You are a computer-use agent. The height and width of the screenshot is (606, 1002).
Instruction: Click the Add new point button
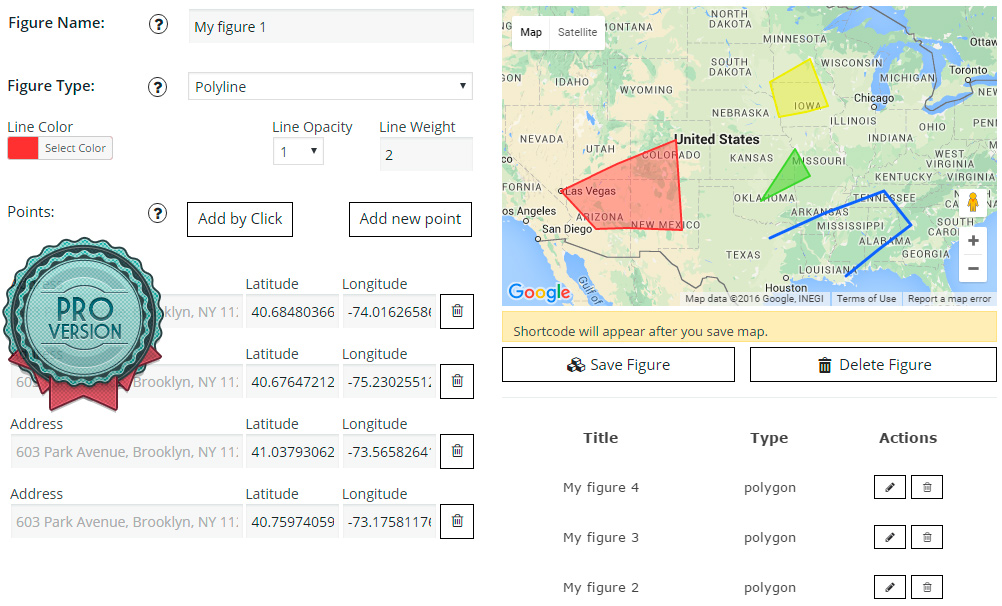click(x=410, y=219)
